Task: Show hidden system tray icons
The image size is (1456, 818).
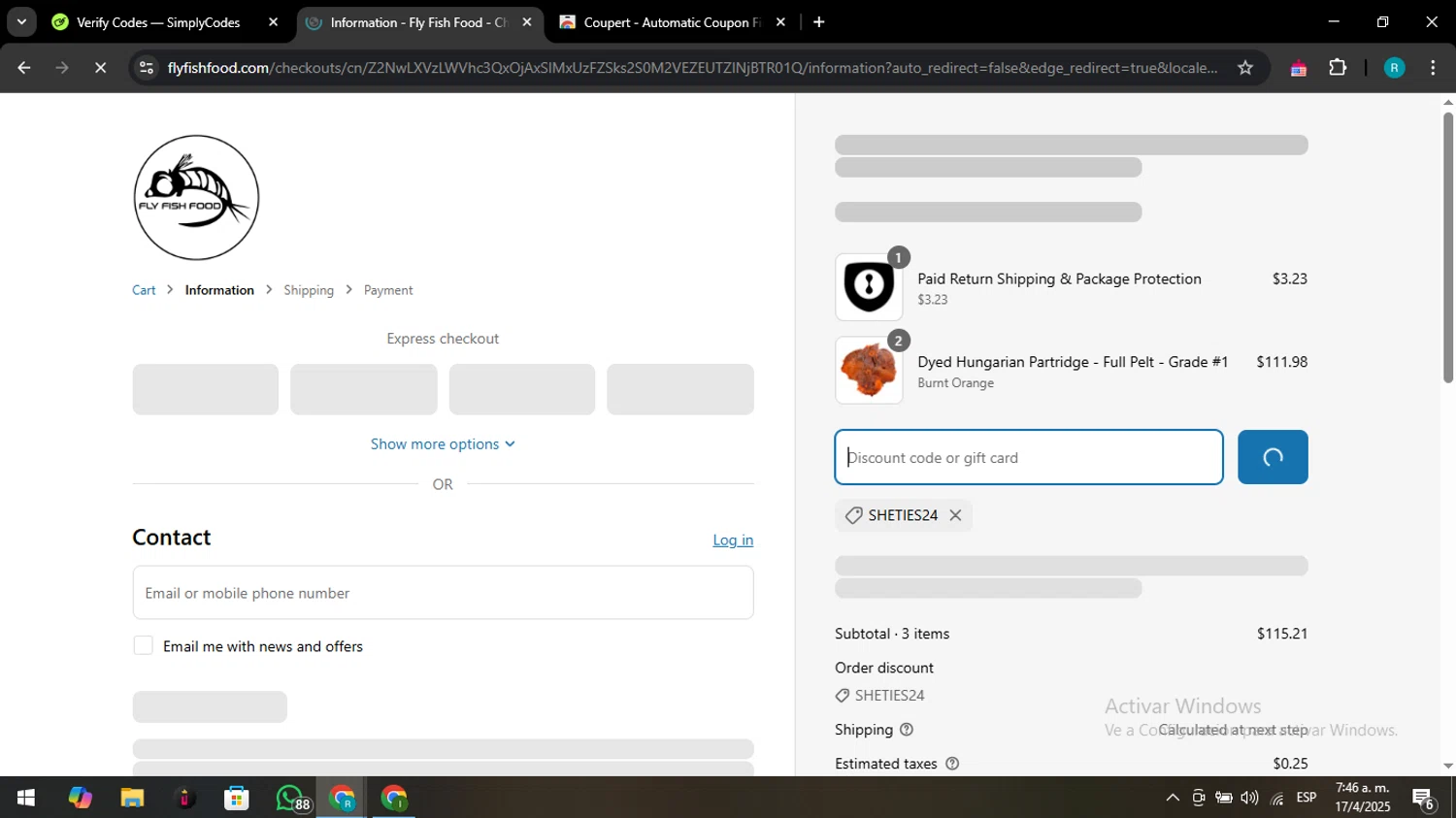Action: (1172, 798)
